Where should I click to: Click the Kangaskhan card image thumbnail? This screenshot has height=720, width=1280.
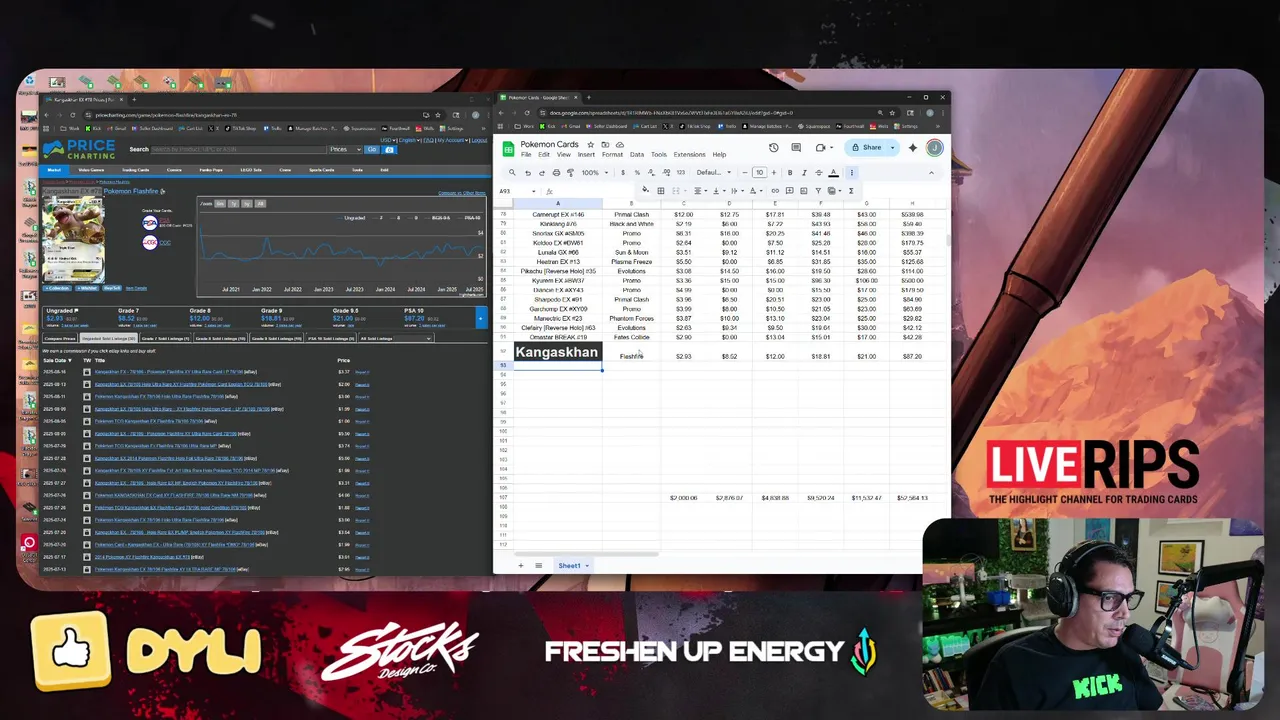point(73,240)
